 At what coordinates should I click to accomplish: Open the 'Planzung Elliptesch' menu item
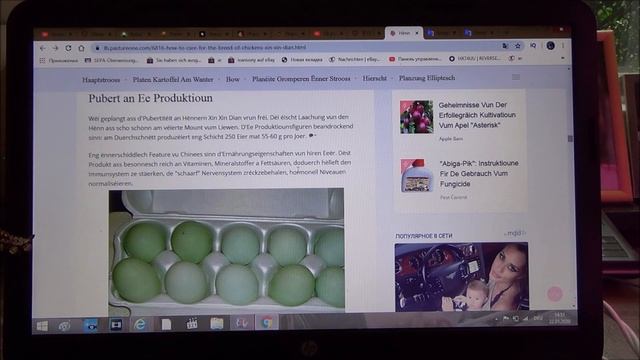(x=427, y=78)
